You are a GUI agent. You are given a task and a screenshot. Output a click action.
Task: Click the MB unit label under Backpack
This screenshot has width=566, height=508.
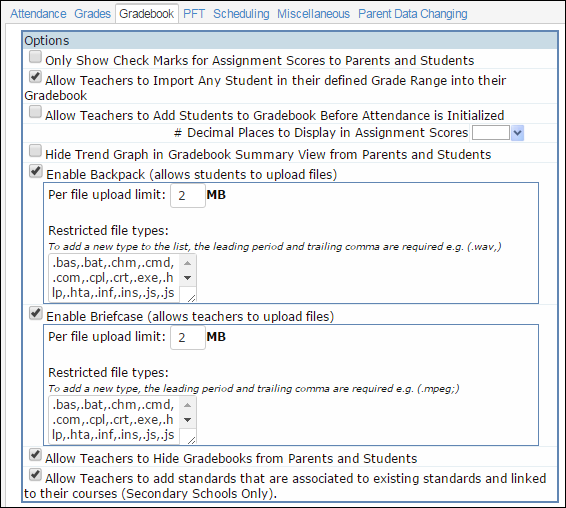pos(216,195)
